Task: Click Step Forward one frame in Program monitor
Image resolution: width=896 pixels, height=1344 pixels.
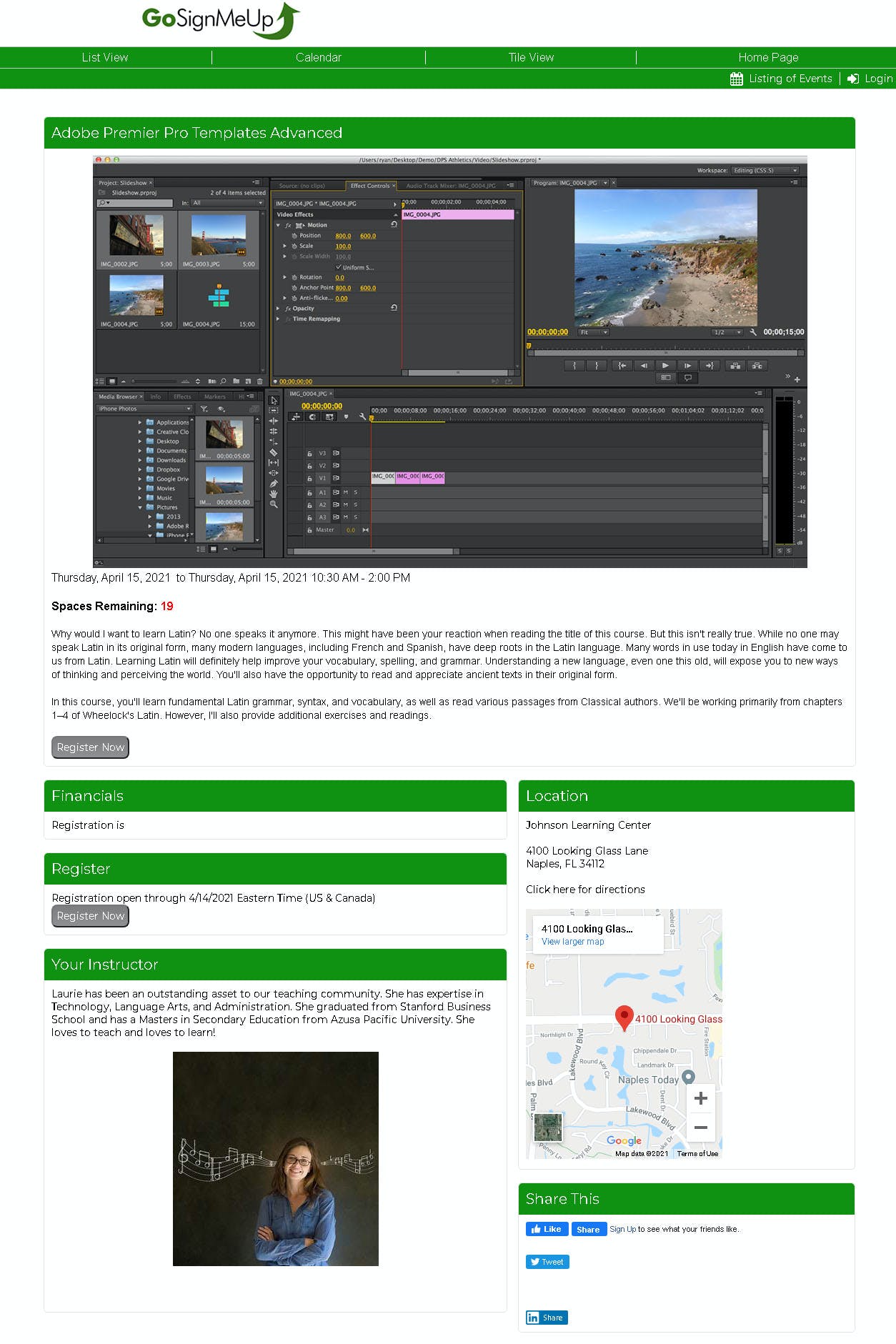Action: 687,365
